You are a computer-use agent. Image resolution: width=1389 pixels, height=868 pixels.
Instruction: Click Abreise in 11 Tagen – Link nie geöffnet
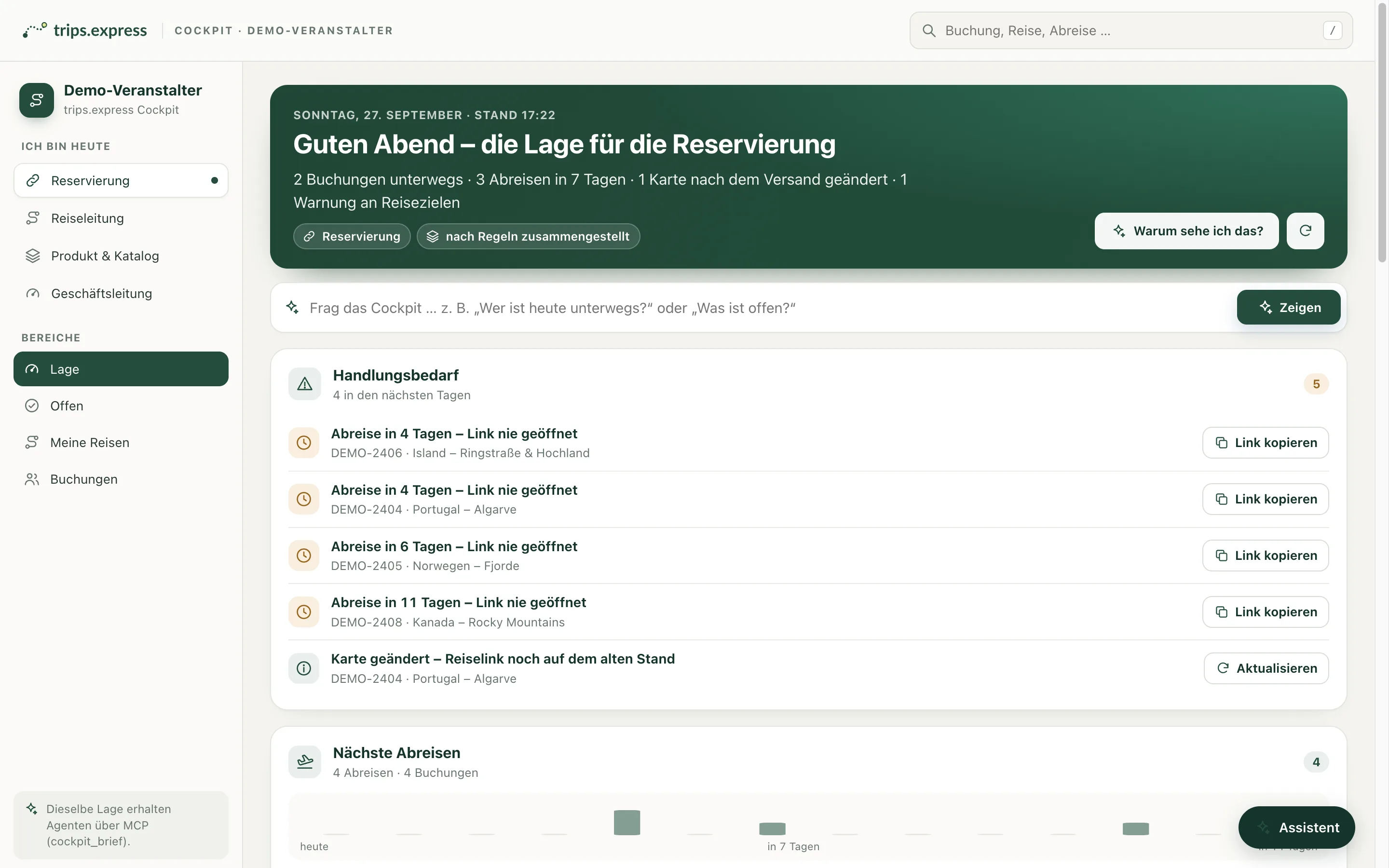[459, 602]
